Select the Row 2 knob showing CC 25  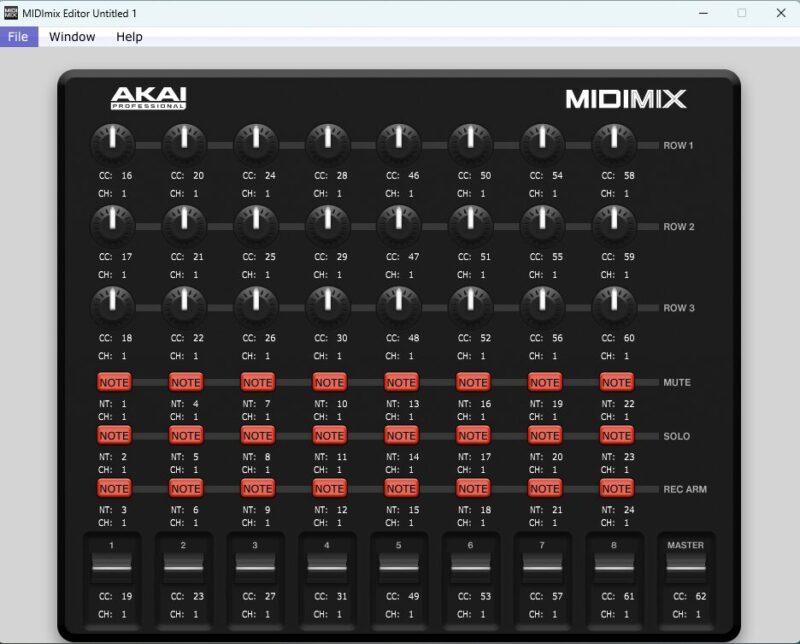pos(256,225)
